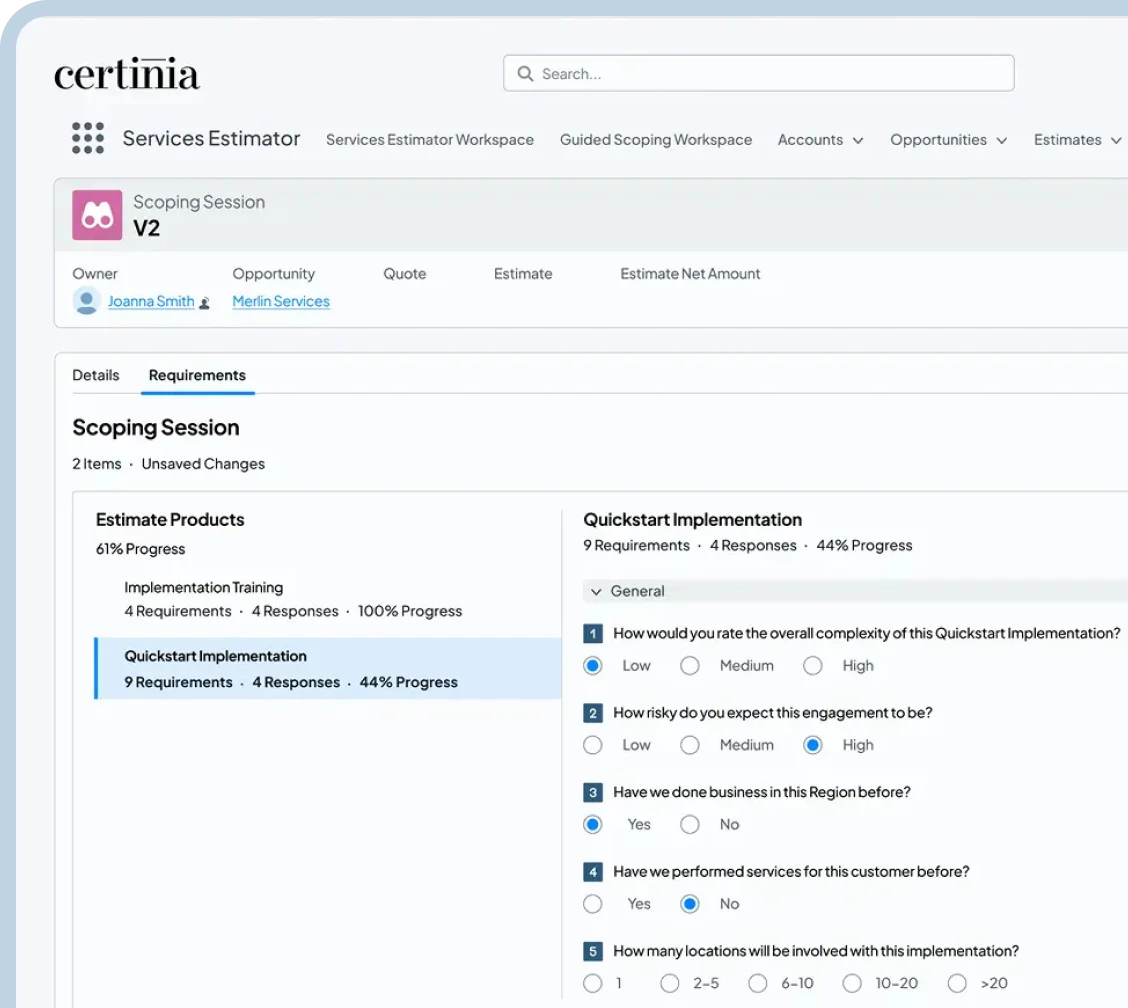Click the question 5 number badge
This screenshot has height=1008, width=1128.
(593, 951)
